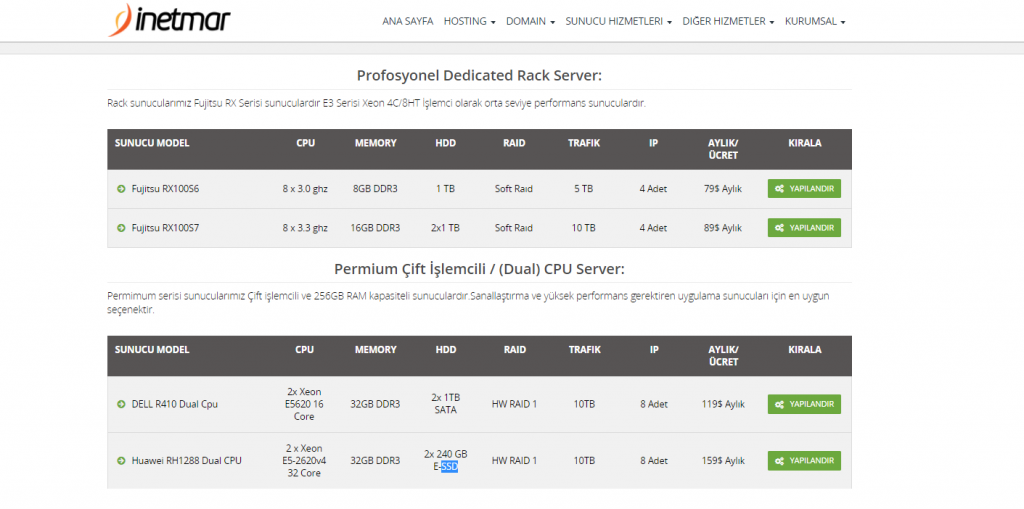Expand the DOMAIN dropdown menu
The width and height of the screenshot is (1024, 509).
click(x=530, y=21)
